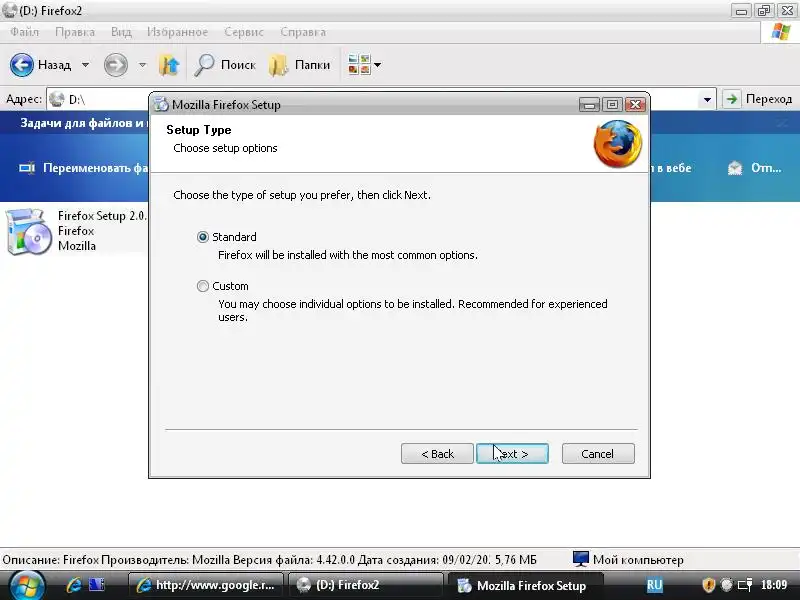Expand the address bar dropdown arrow

point(707,99)
